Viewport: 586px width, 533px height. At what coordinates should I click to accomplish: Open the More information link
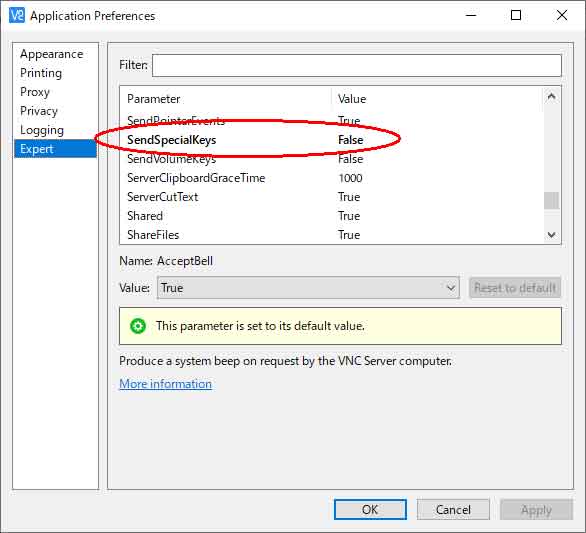click(166, 384)
